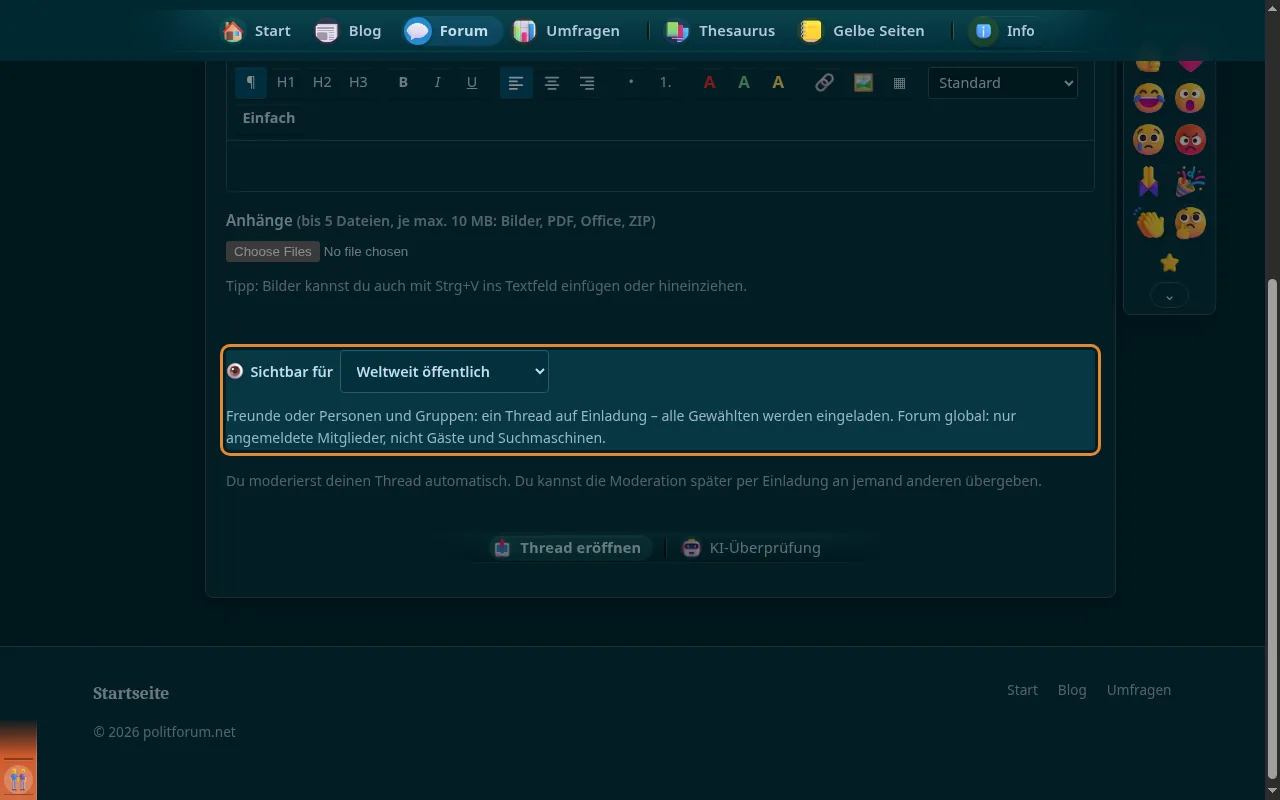Toggle bold formatting
The image size is (1280, 800).
(x=403, y=83)
